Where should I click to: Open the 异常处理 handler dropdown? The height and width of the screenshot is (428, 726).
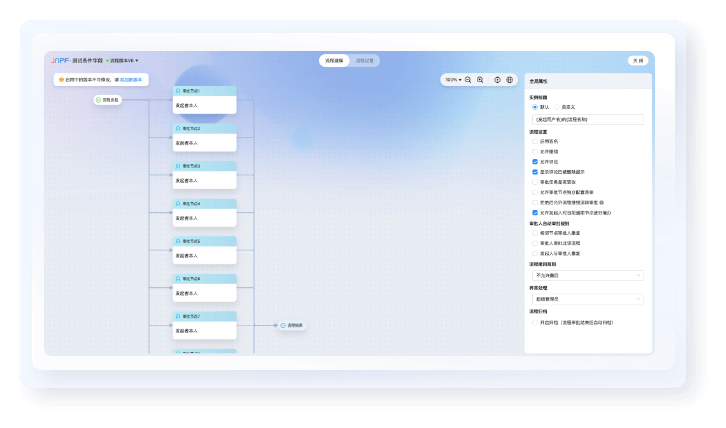(x=588, y=299)
